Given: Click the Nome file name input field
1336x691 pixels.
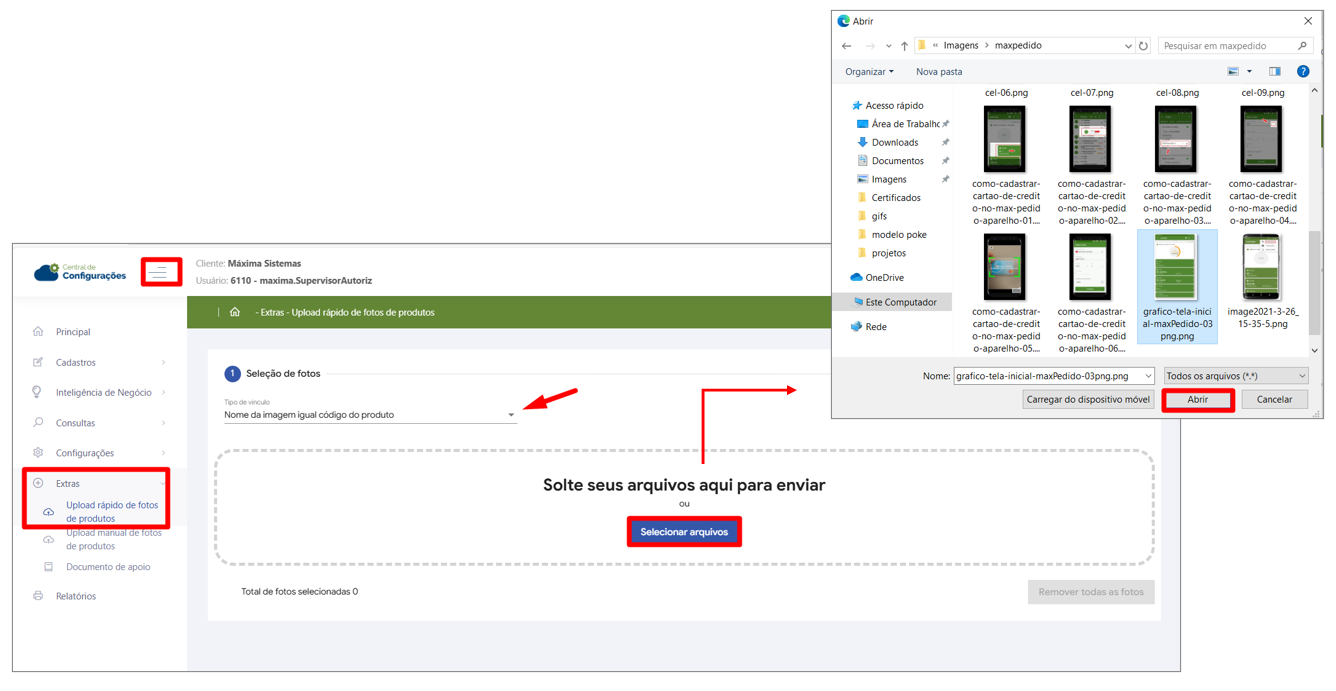Looking at the screenshot, I should click(x=1054, y=376).
